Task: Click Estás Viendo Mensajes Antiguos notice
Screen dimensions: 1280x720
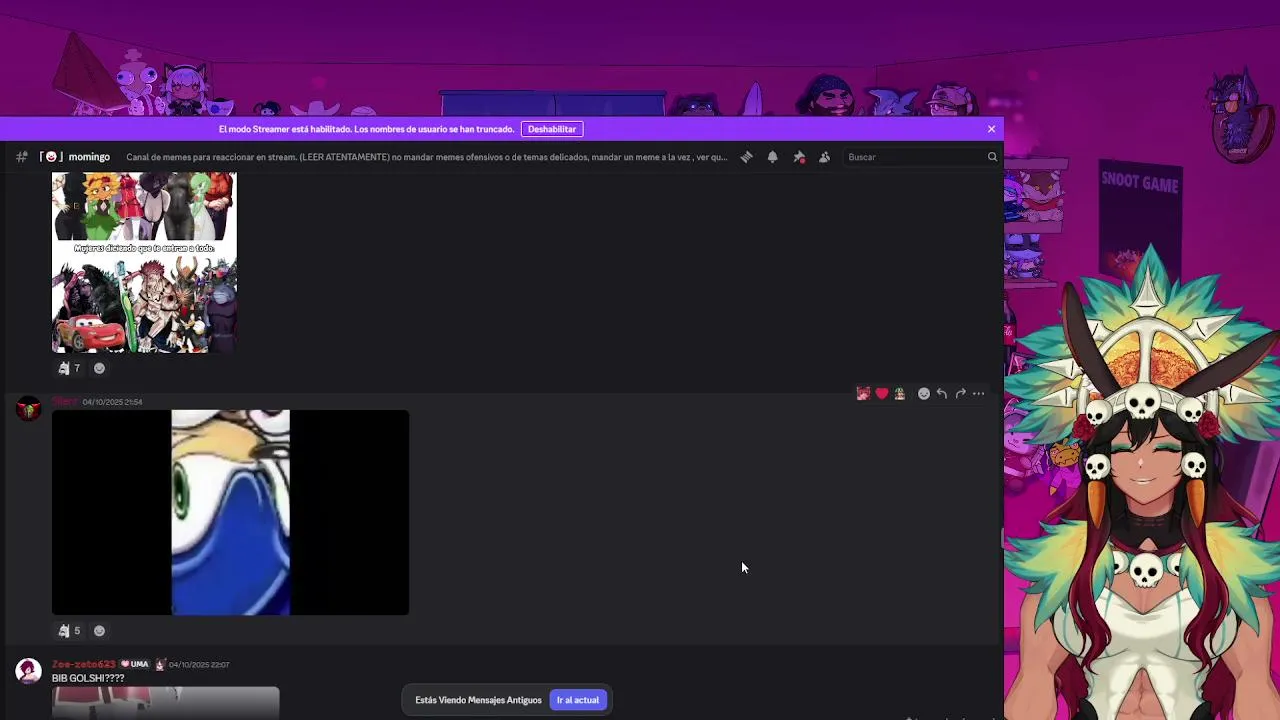Action: click(x=478, y=700)
